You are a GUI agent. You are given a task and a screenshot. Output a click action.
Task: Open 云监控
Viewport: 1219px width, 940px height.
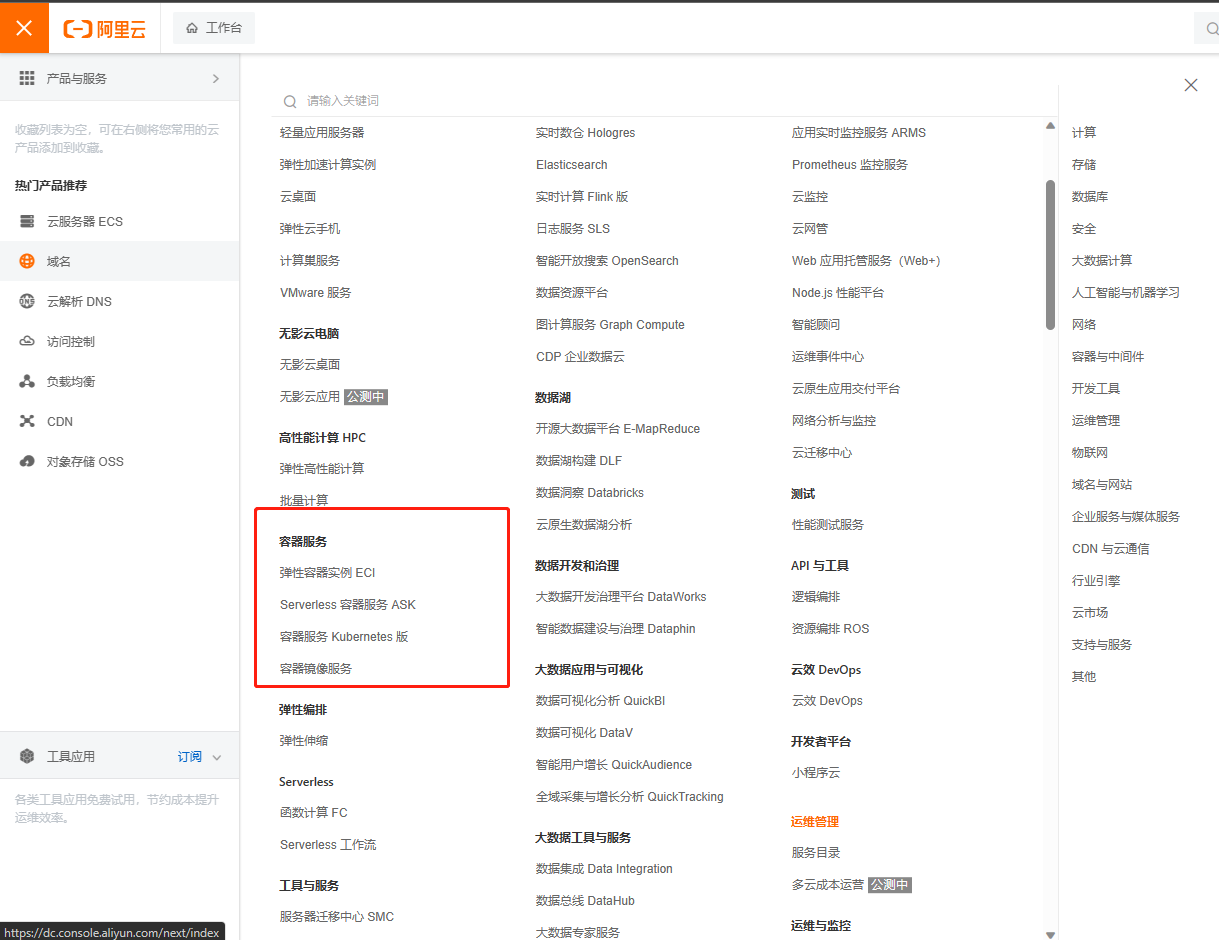click(x=810, y=196)
